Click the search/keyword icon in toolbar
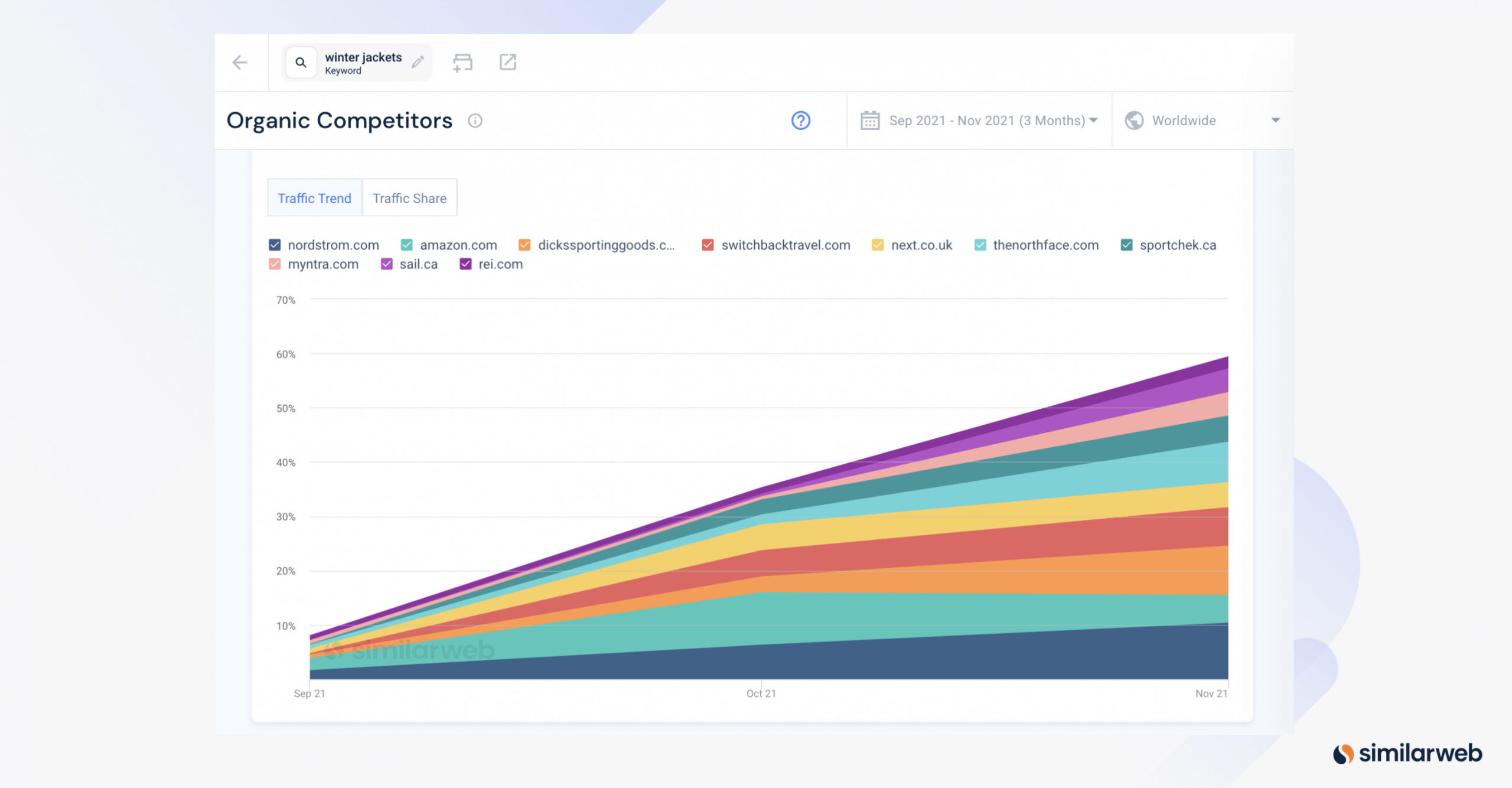Viewport: 1512px width, 788px height. (301, 62)
